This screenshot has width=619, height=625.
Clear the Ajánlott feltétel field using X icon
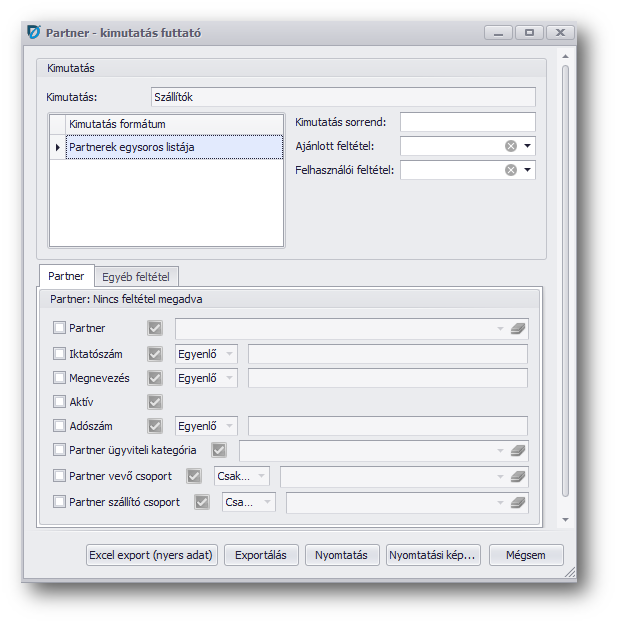click(511, 146)
